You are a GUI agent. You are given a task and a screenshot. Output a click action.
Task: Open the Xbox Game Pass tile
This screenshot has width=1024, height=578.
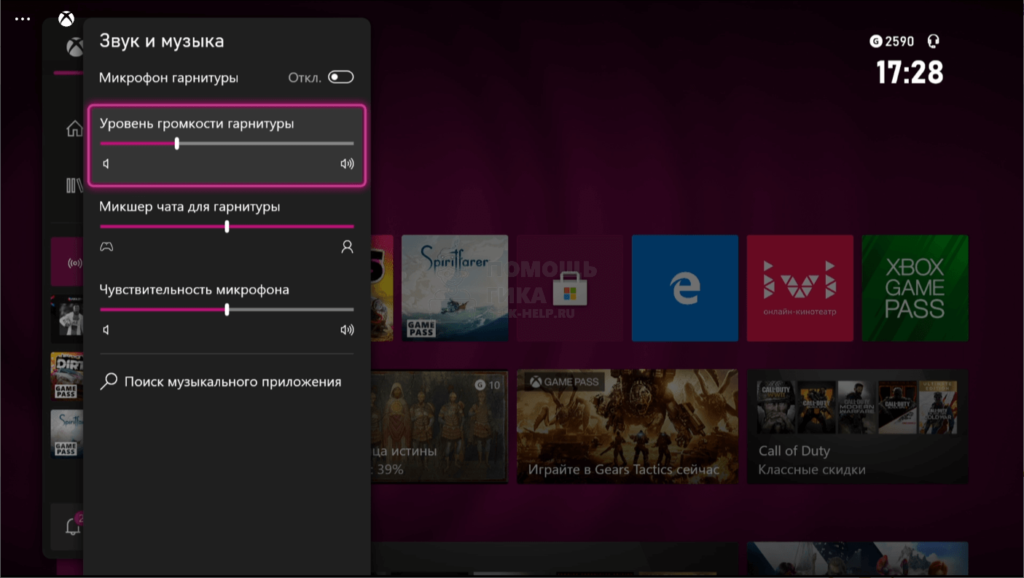pos(915,288)
